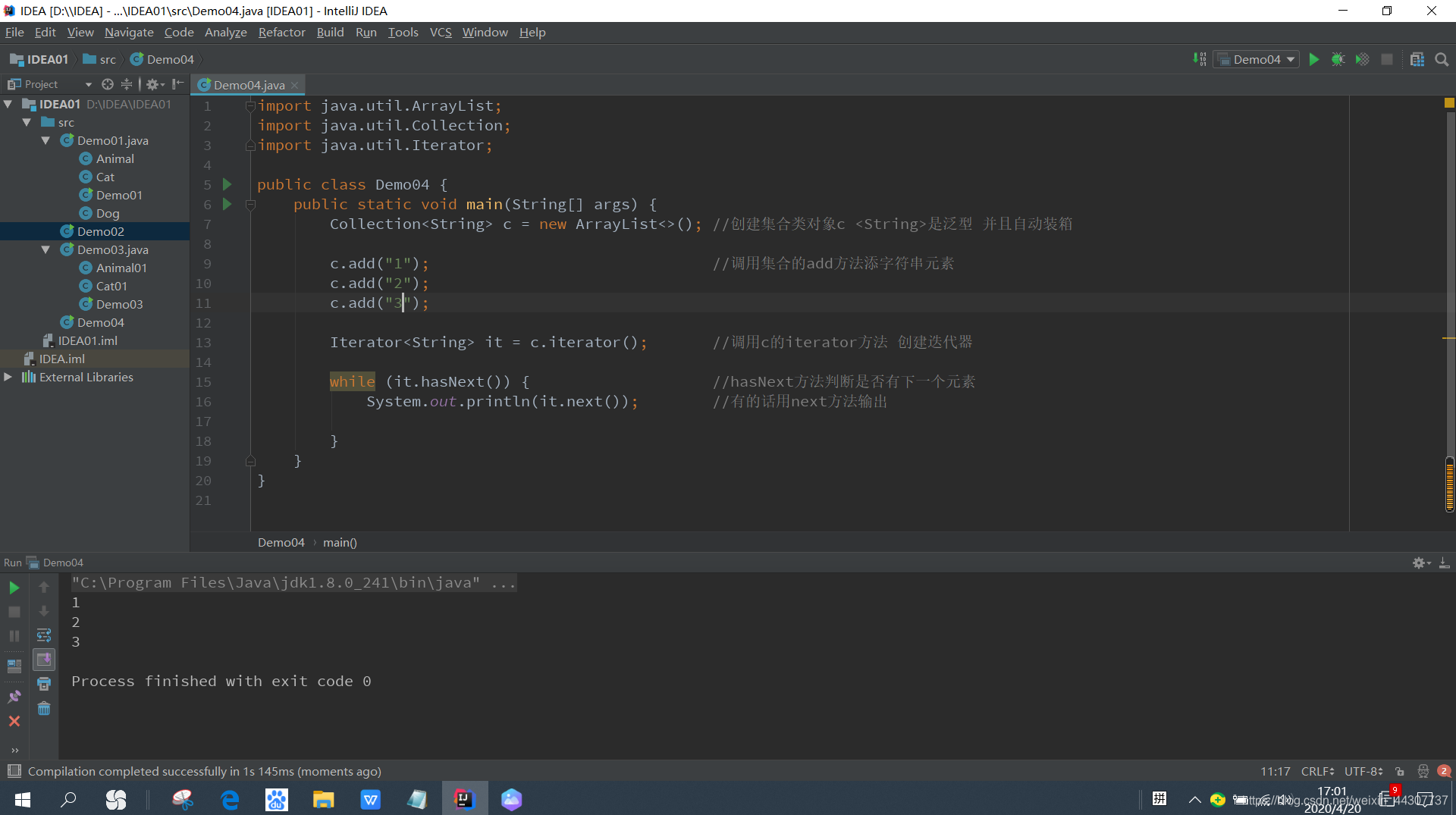Toggle soft-wrap in the Run console
1456x815 pixels.
point(44,635)
